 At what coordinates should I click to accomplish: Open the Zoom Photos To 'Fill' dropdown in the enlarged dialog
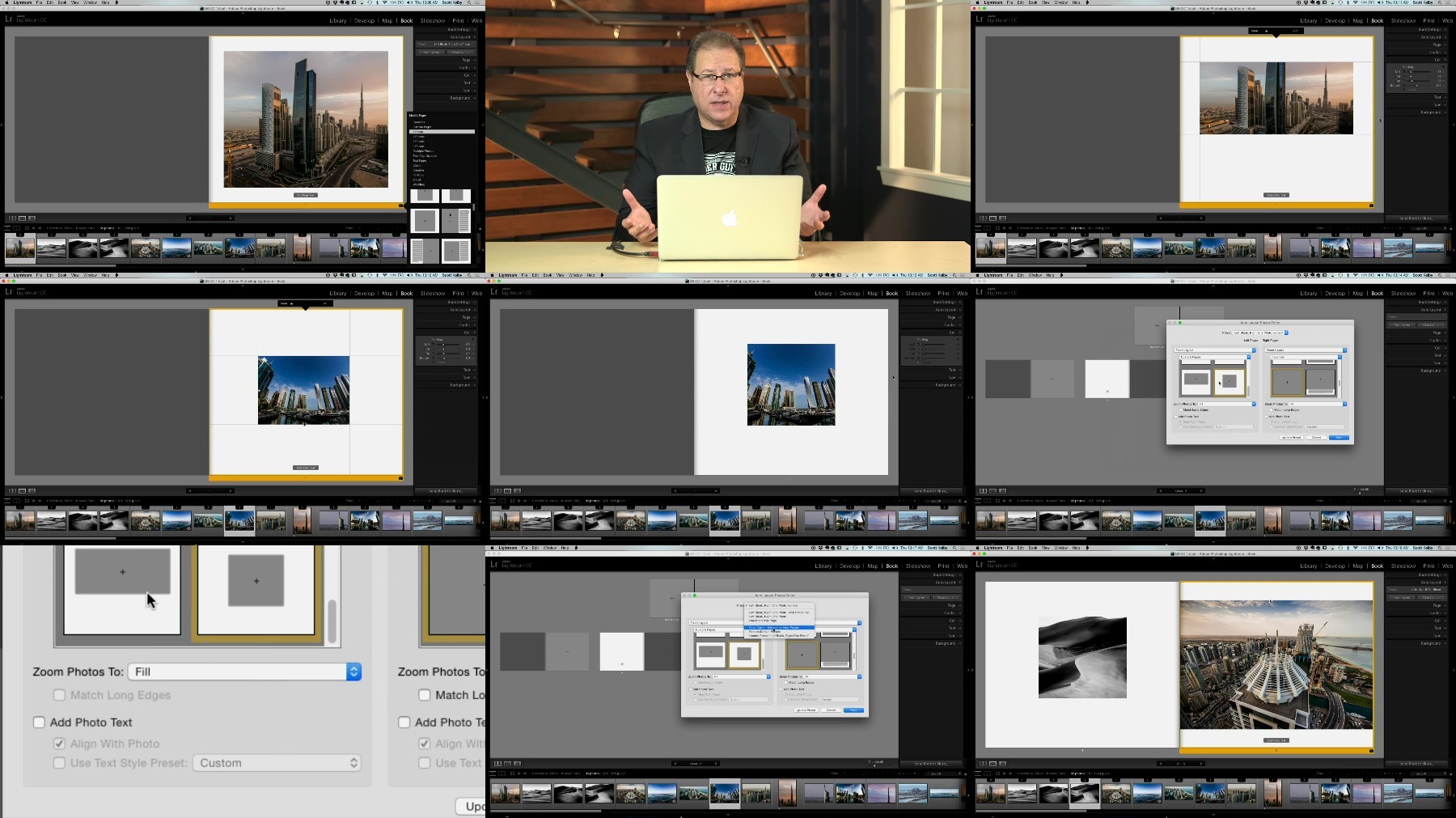click(x=244, y=672)
